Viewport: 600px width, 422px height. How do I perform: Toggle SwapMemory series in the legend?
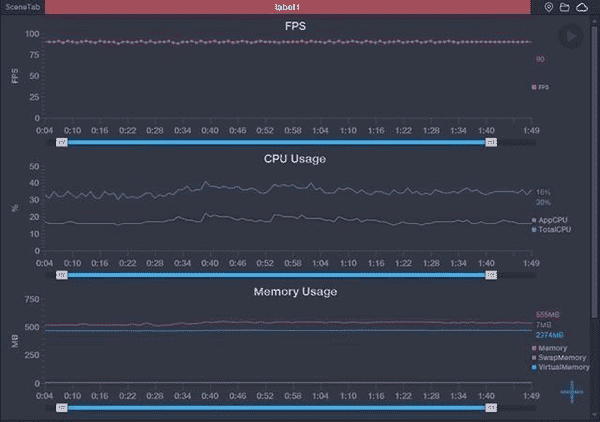pos(554,357)
